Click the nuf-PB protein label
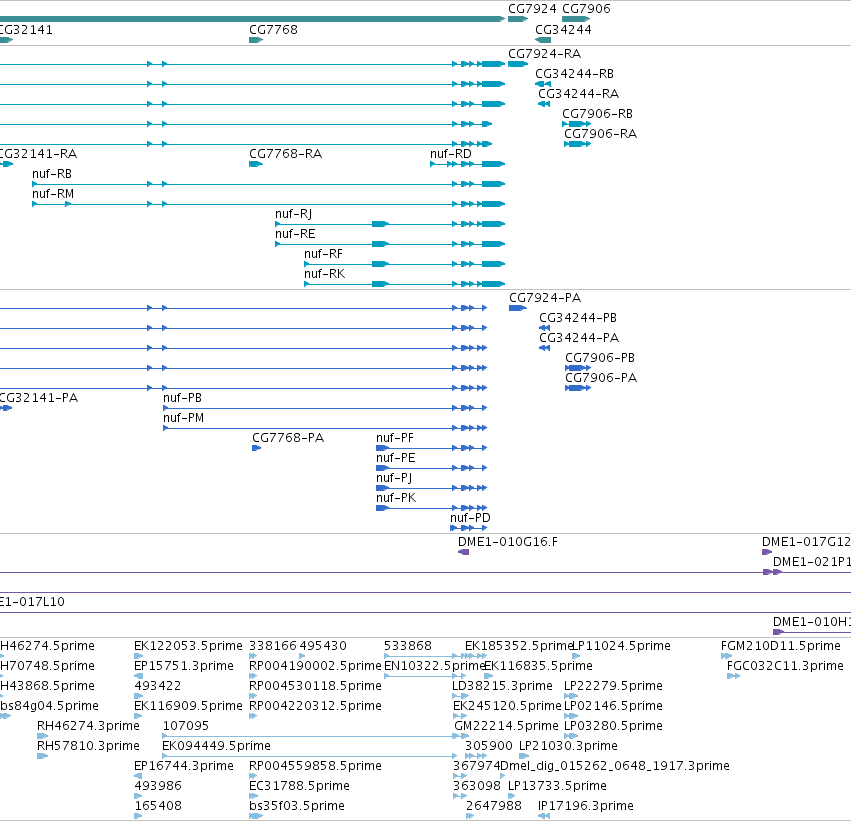This screenshot has height=821, width=851. click(x=182, y=398)
